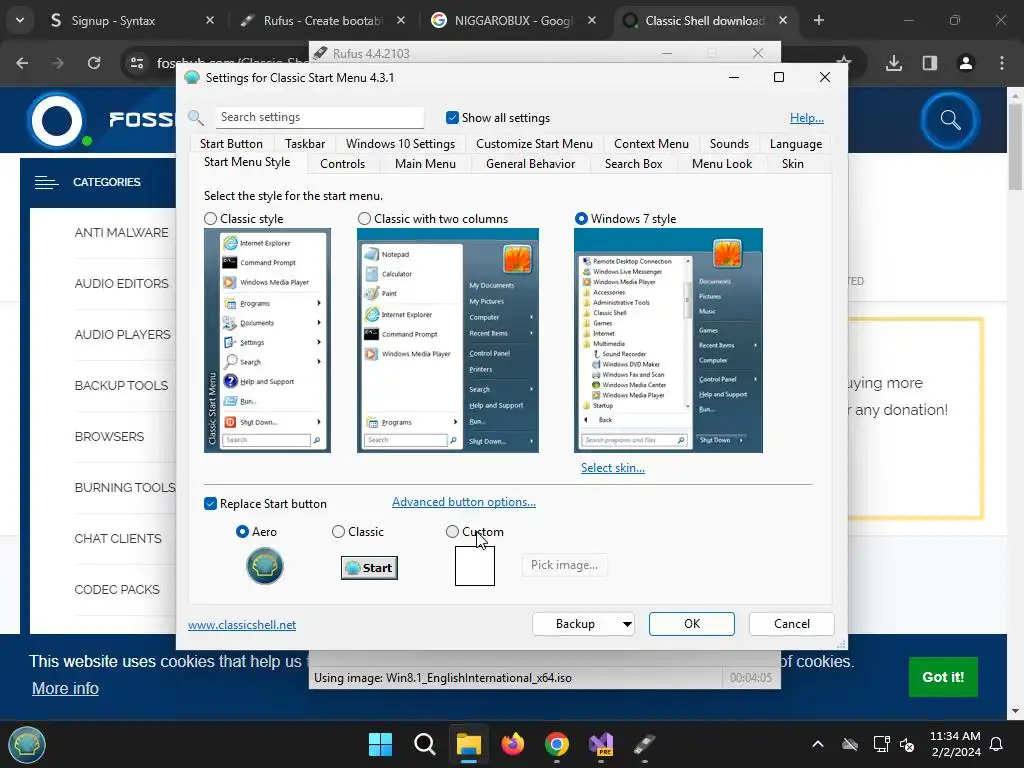Click Classic style preview thumbnail
Viewport: 1024px width, 768px height.
(x=267, y=340)
